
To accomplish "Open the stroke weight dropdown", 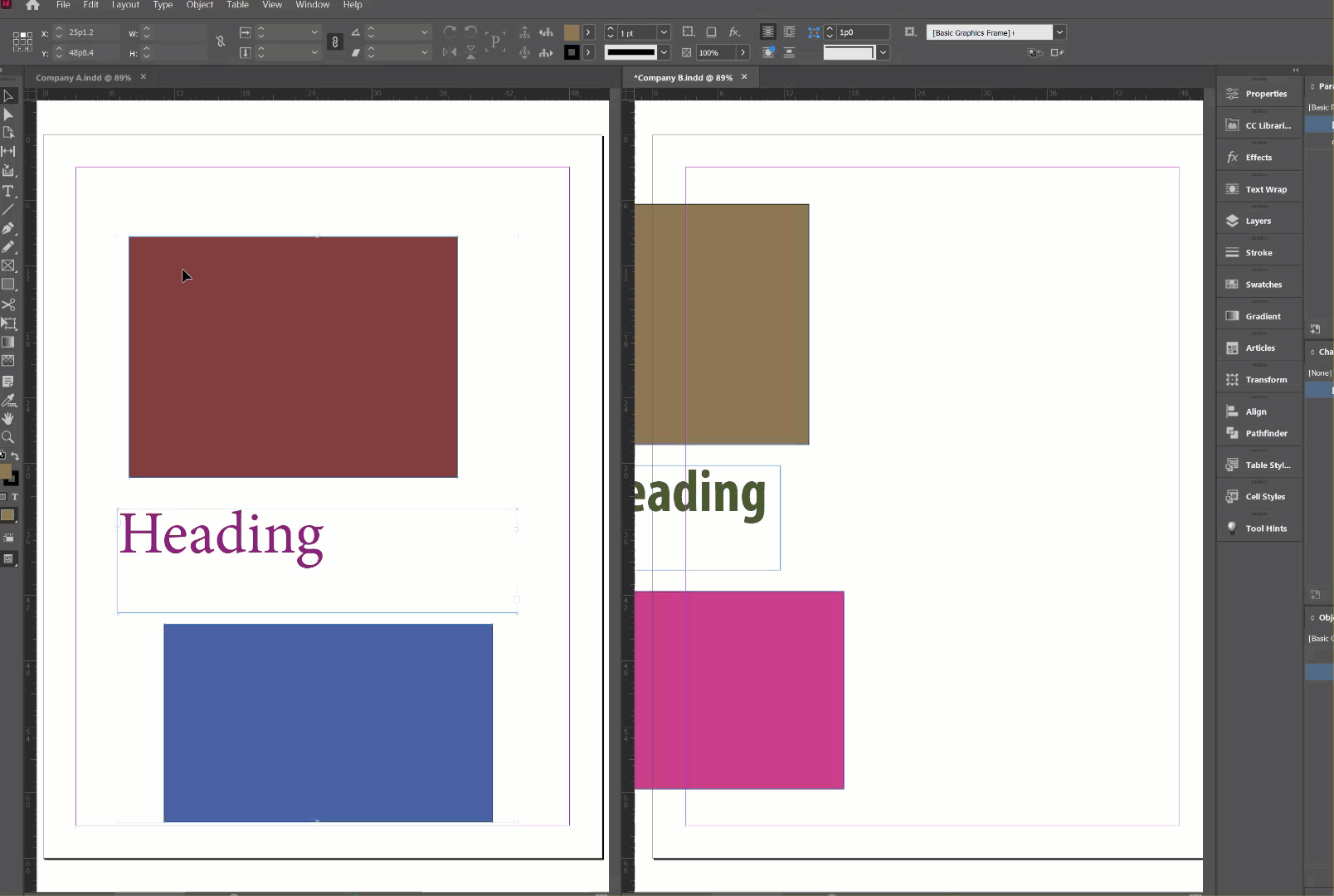I will [664, 32].
